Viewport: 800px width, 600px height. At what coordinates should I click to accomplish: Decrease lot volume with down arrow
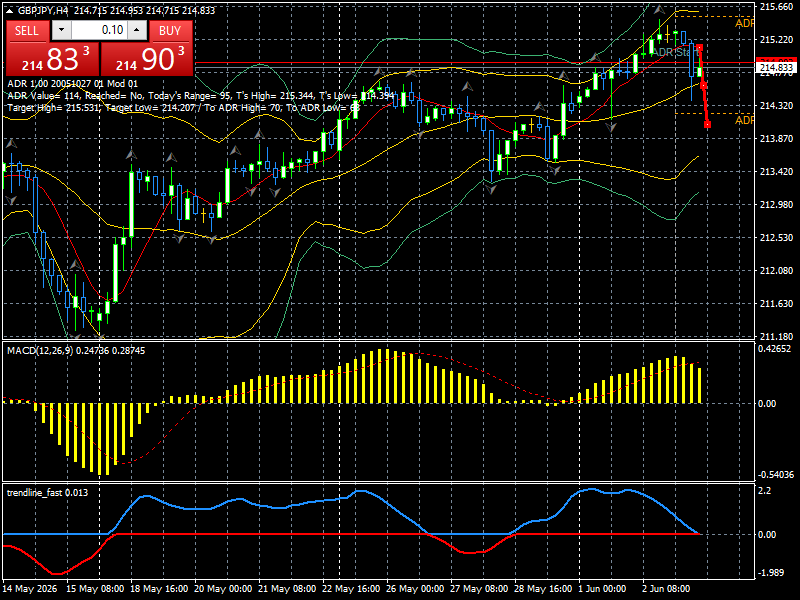tap(62, 30)
